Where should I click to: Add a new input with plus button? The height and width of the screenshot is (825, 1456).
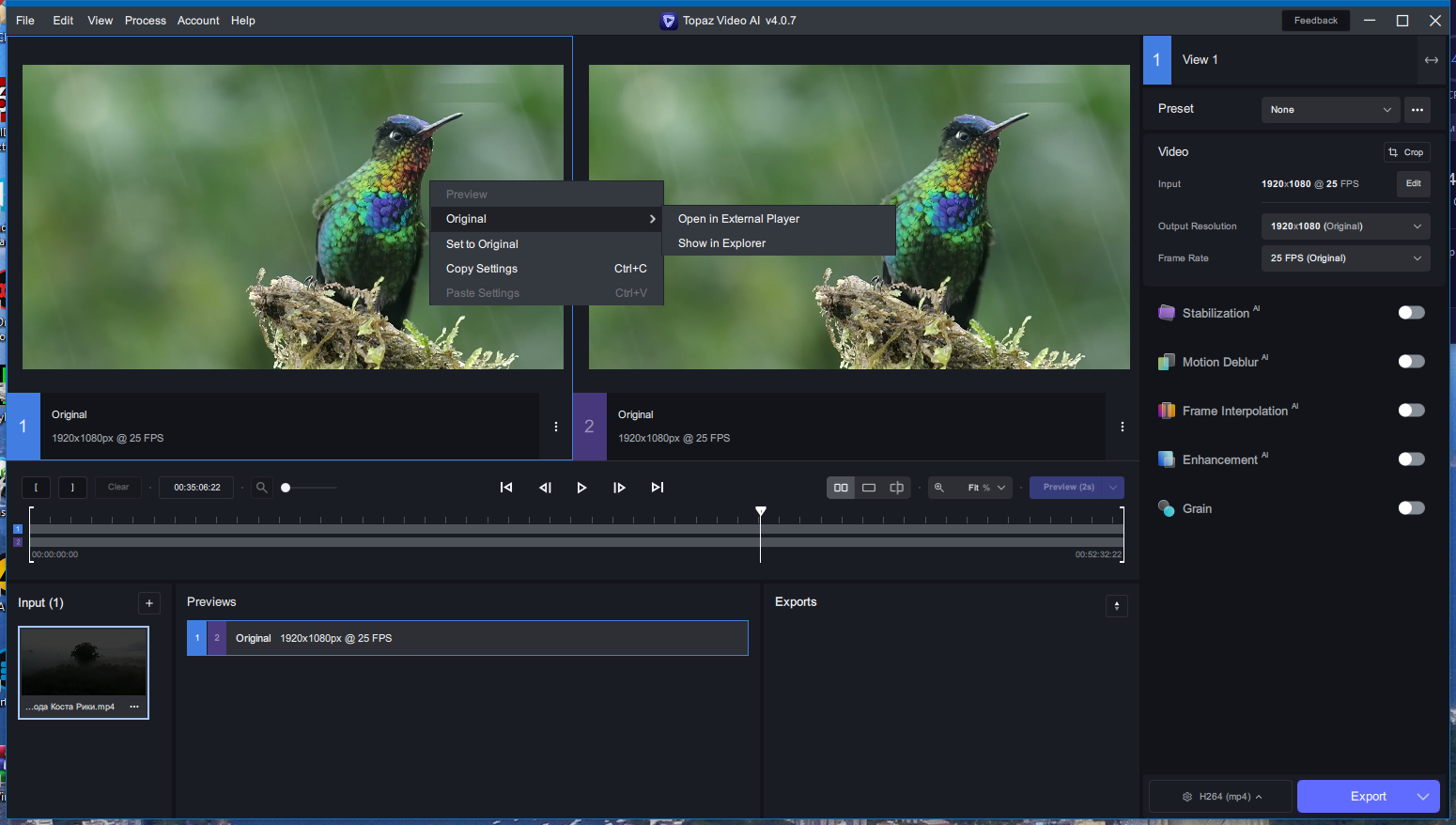pyautogui.click(x=149, y=603)
